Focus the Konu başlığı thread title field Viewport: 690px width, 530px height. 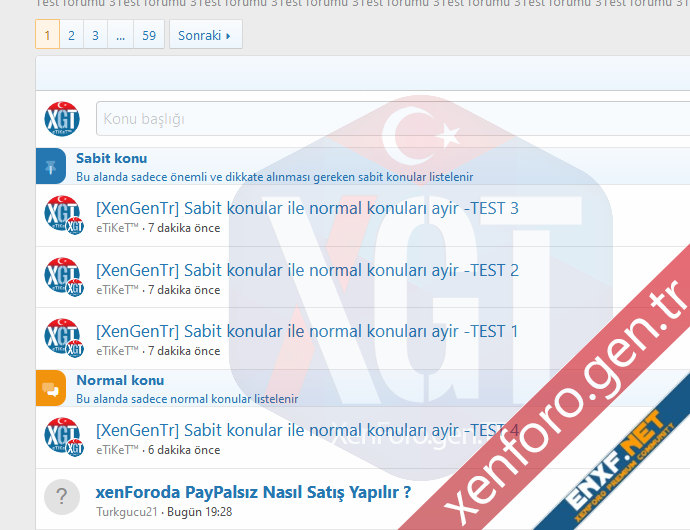pyautogui.click(x=390, y=119)
